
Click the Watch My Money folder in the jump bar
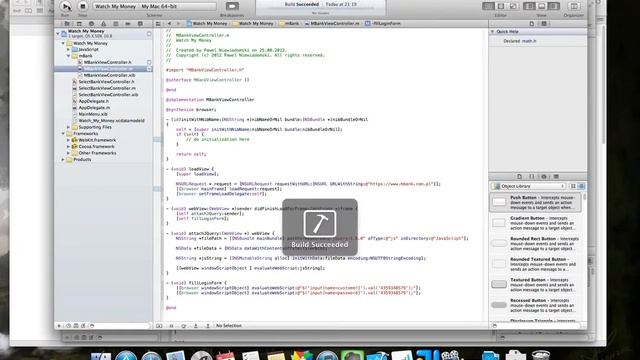(253, 24)
